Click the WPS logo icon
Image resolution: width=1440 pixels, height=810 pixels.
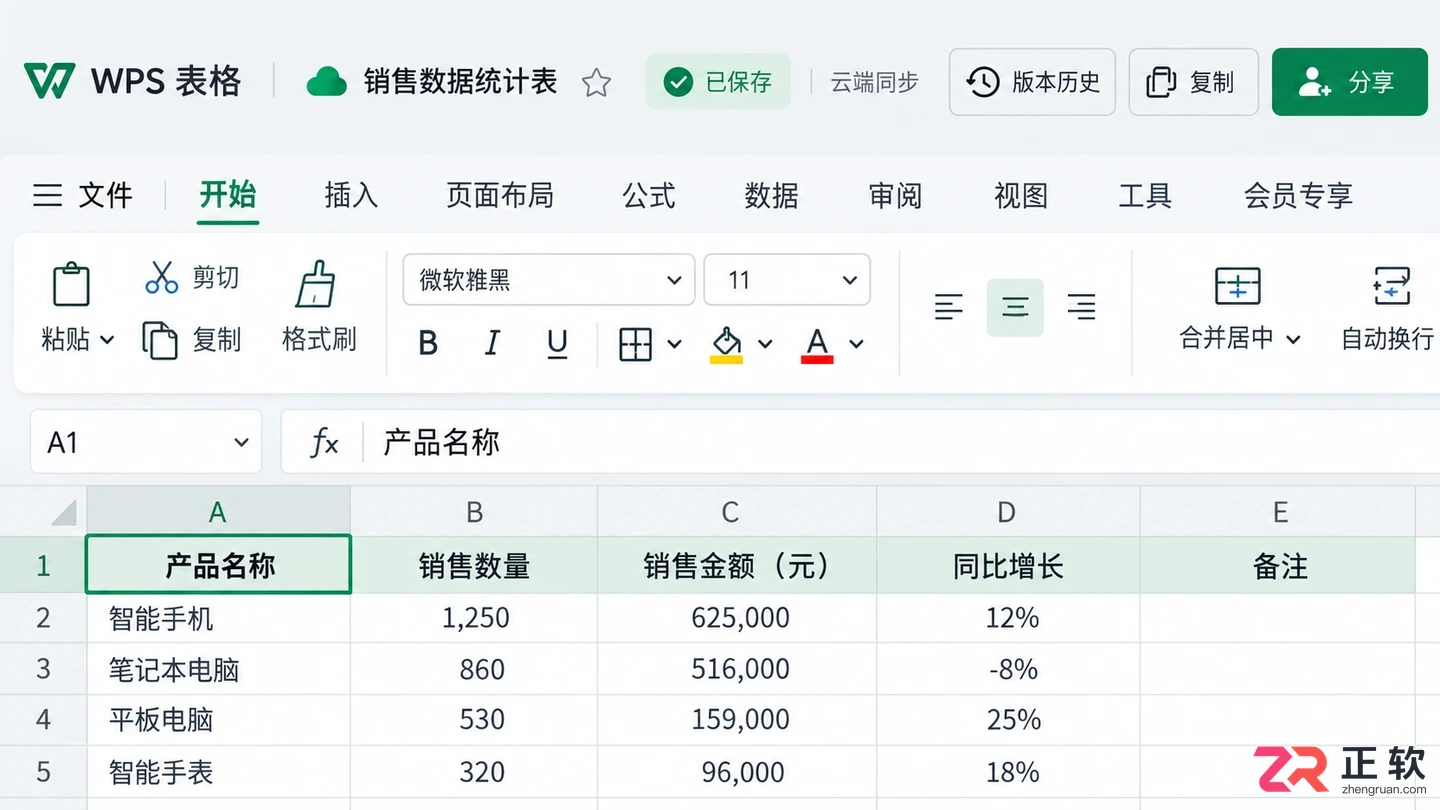click(x=50, y=81)
